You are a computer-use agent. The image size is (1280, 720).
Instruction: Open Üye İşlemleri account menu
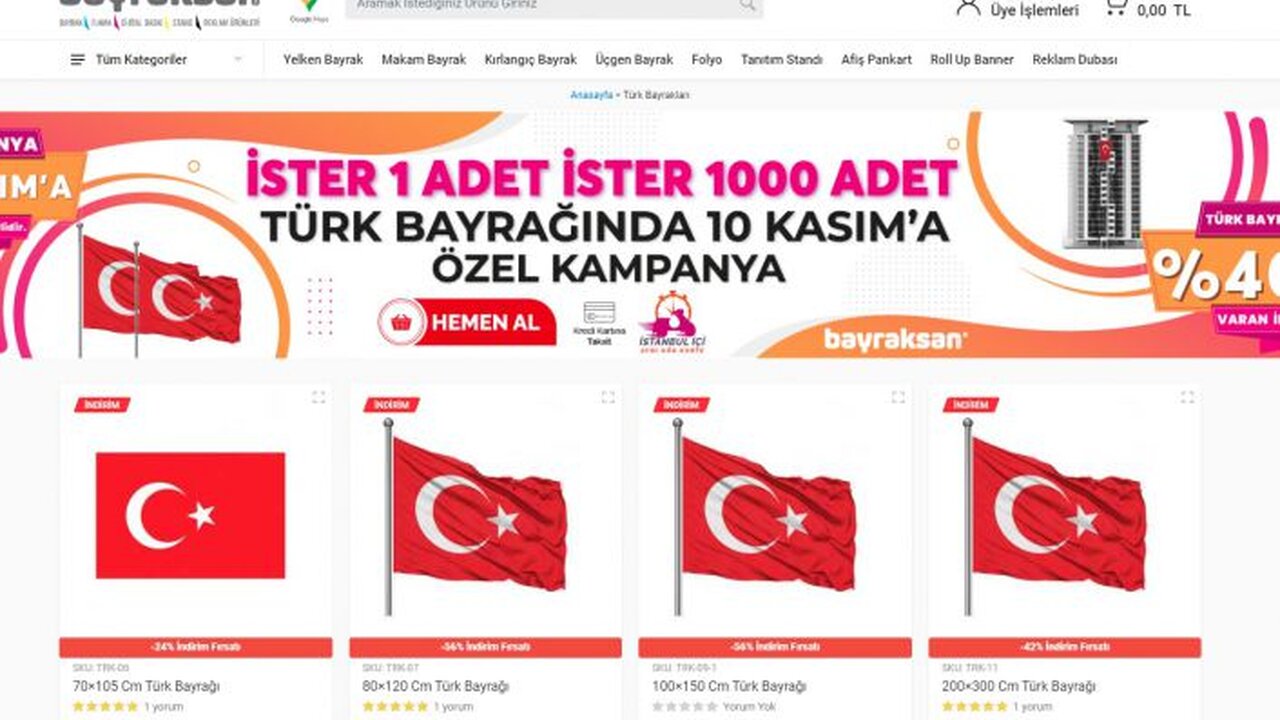[x=1034, y=11]
